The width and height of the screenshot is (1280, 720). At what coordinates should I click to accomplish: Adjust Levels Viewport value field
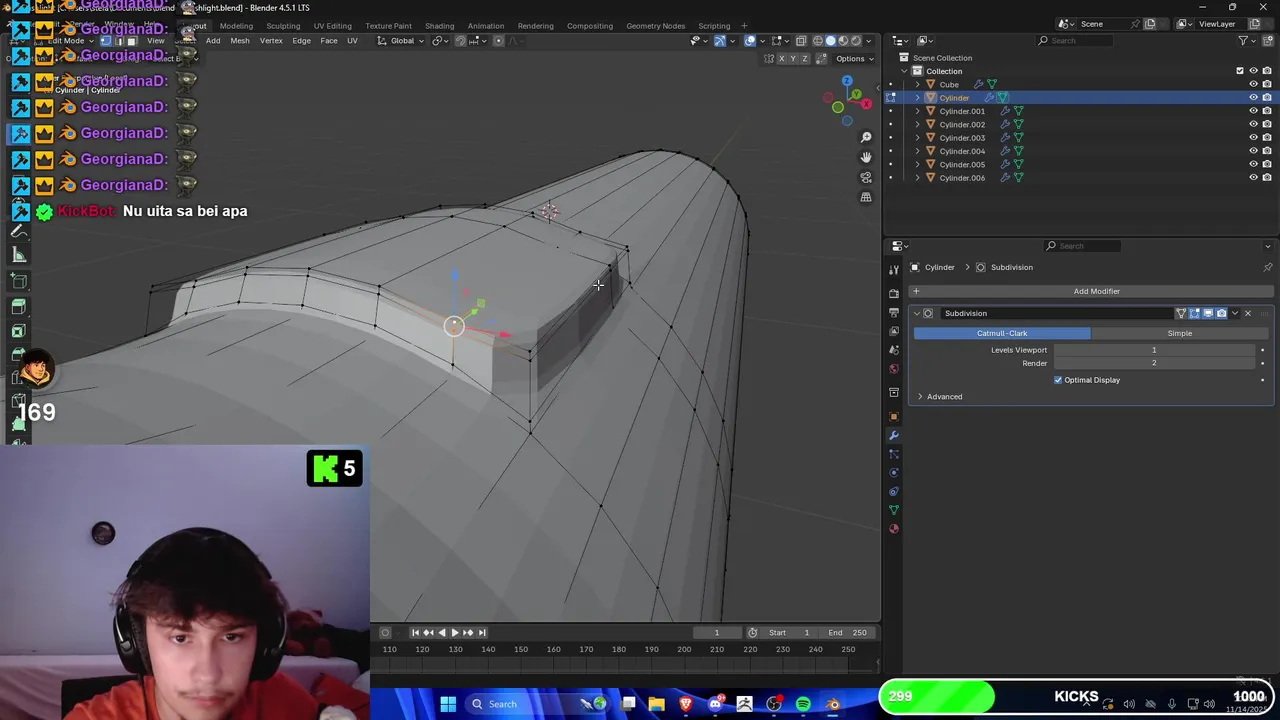pos(1153,350)
